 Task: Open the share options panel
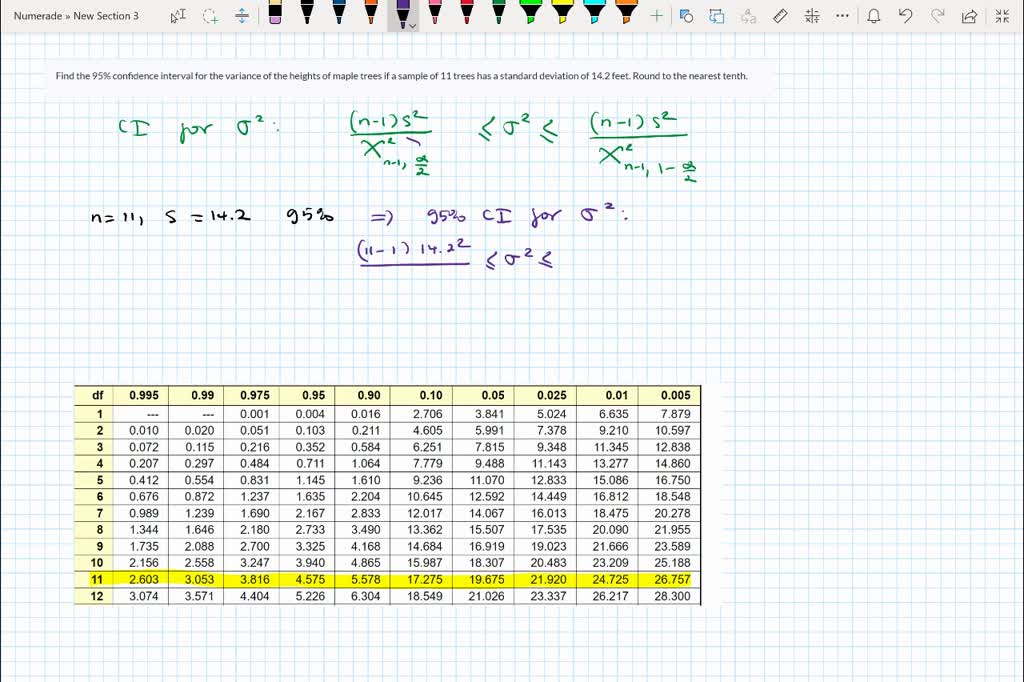pos(970,15)
